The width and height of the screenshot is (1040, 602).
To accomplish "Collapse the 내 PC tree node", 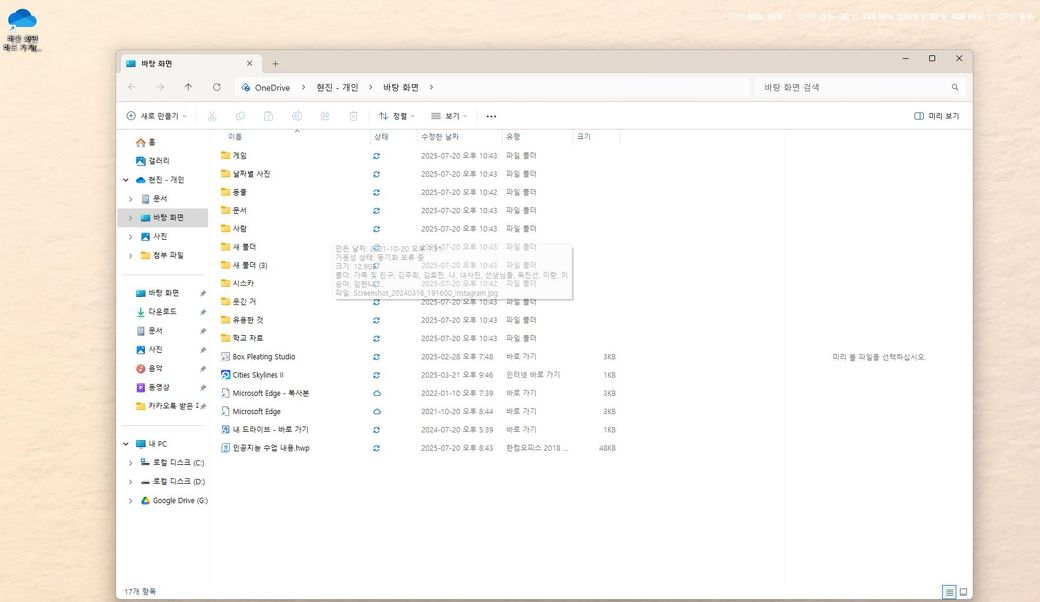I will tap(126, 444).
